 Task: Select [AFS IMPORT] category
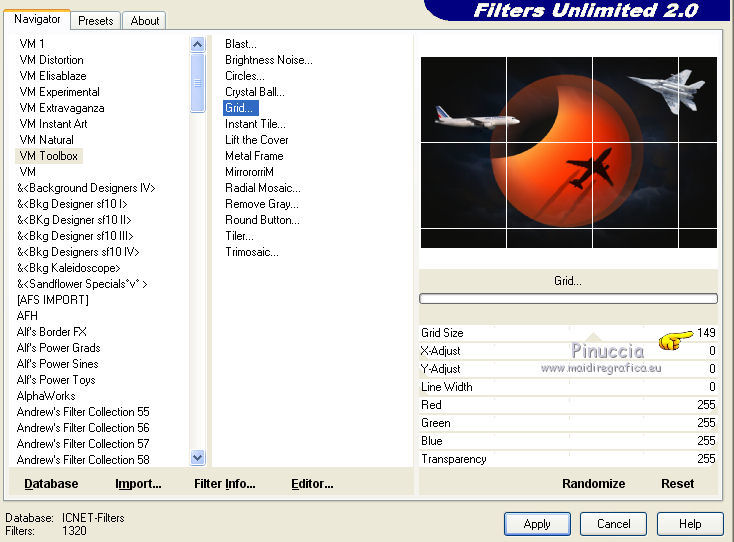(x=52, y=300)
